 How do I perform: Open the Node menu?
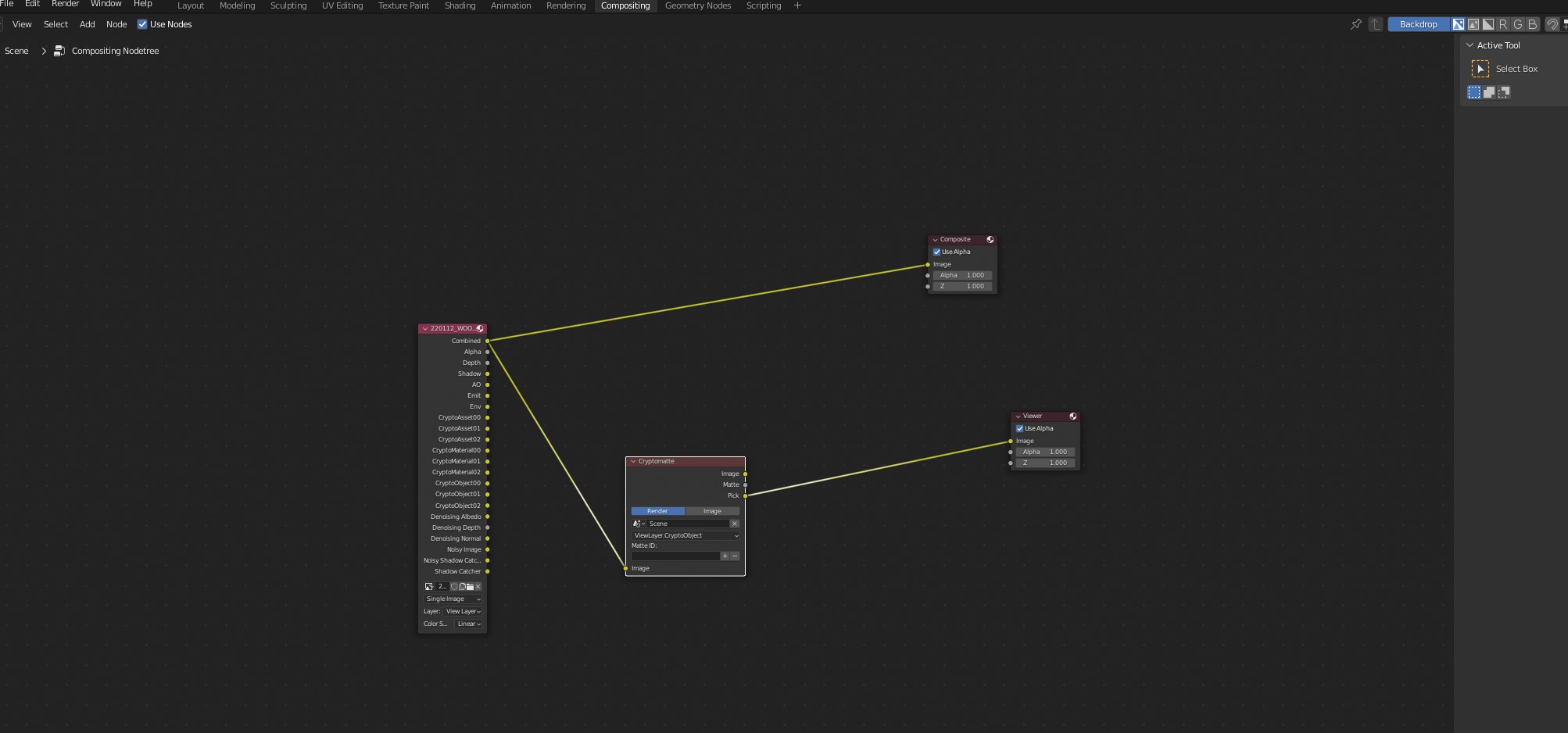(x=116, y=24)
